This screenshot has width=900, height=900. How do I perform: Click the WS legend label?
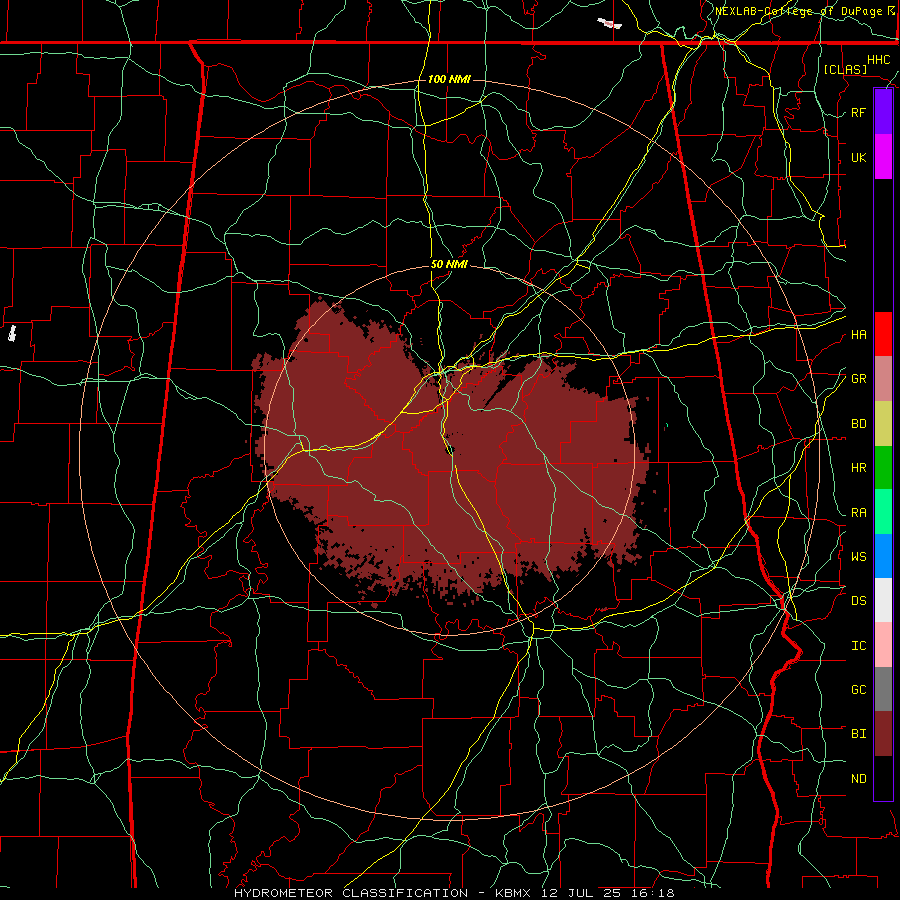[x=858, y=556]
